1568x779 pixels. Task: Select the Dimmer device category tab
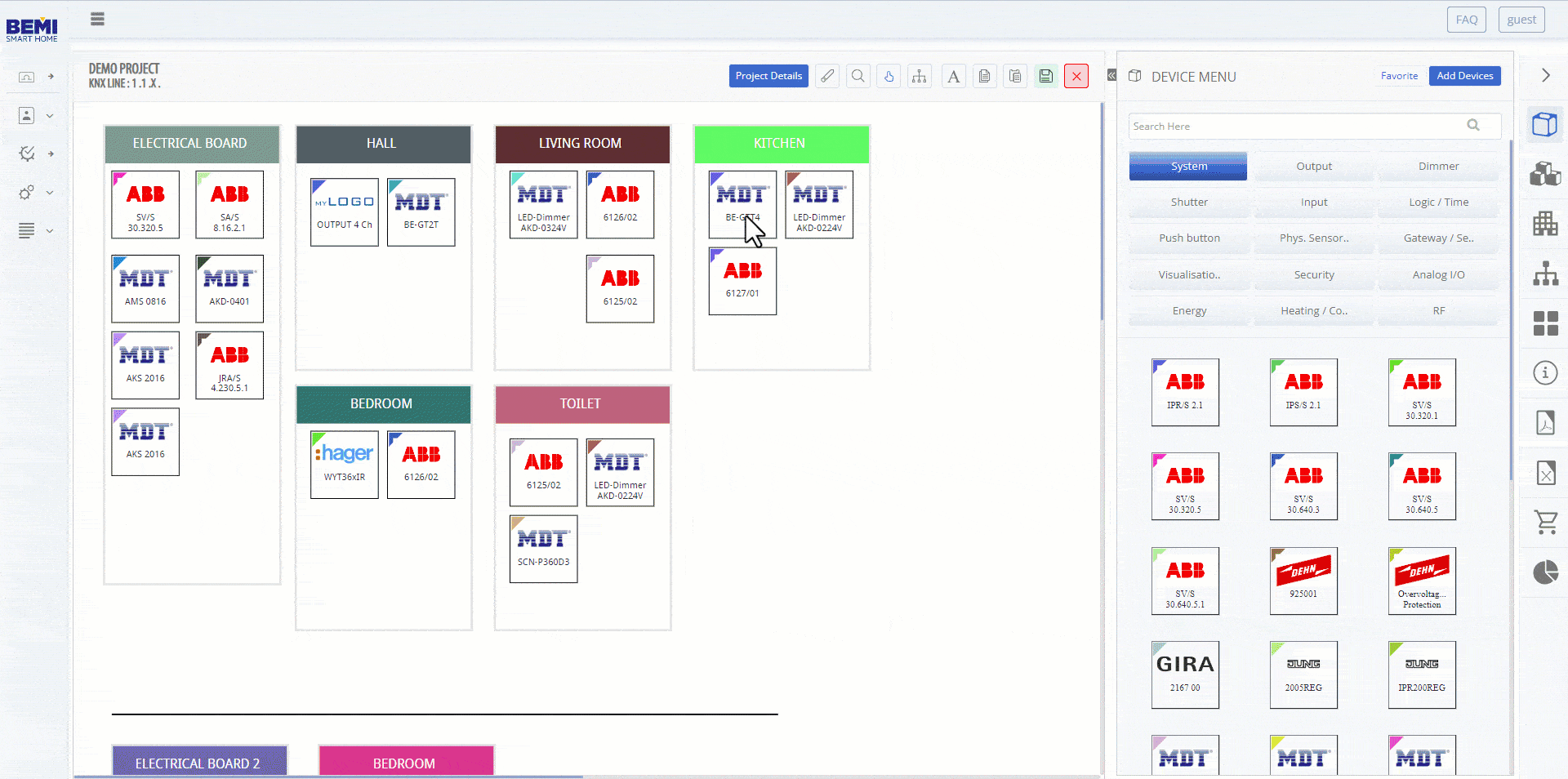click(x=1437, y=166)
